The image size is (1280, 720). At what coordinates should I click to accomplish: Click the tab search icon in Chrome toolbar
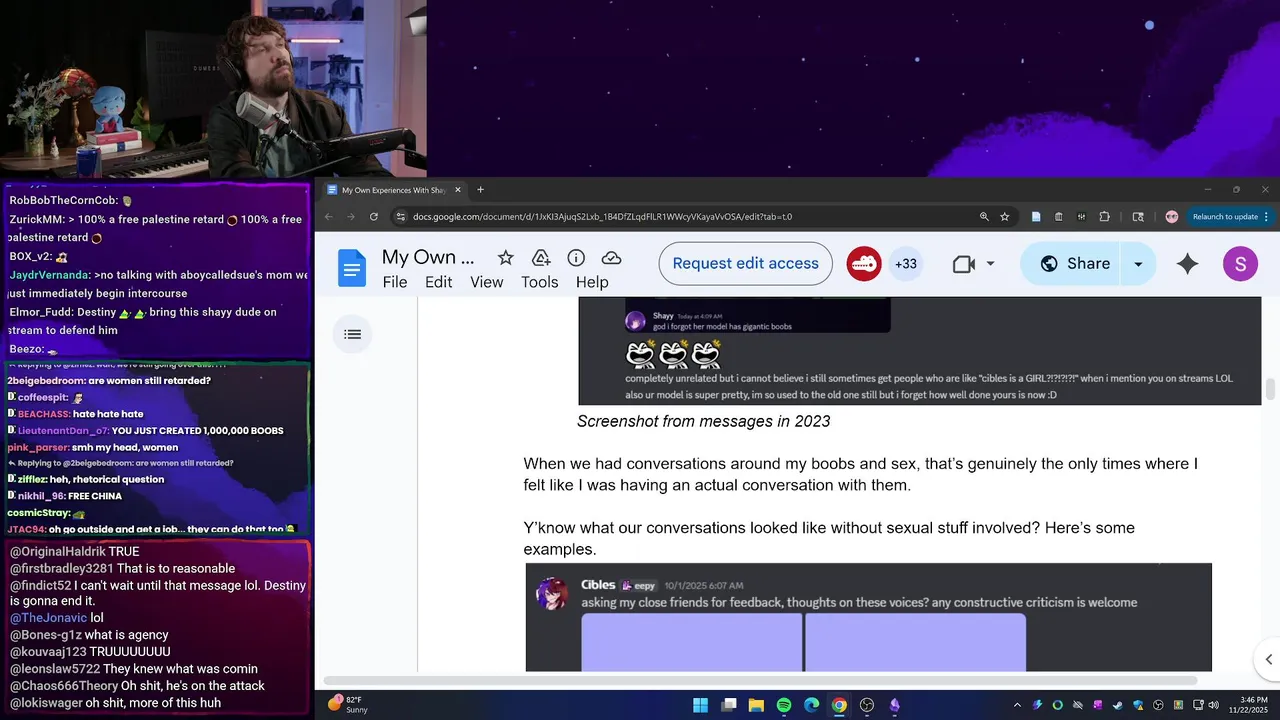(1138, 217)
